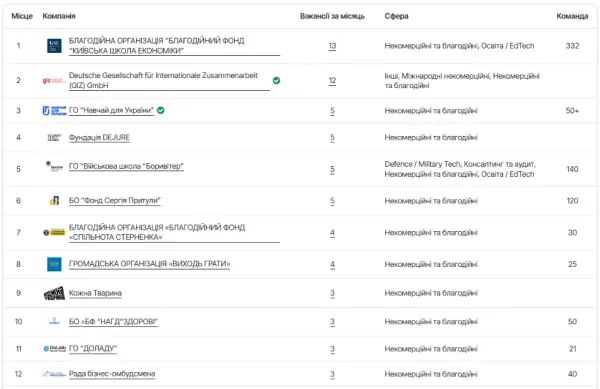Click the Некомерційні та благодійні, Освіта / EdTech cell in row 1
The width and height of the screenshot is (600, 389).
pyautogui.click(x=459, y=46)
